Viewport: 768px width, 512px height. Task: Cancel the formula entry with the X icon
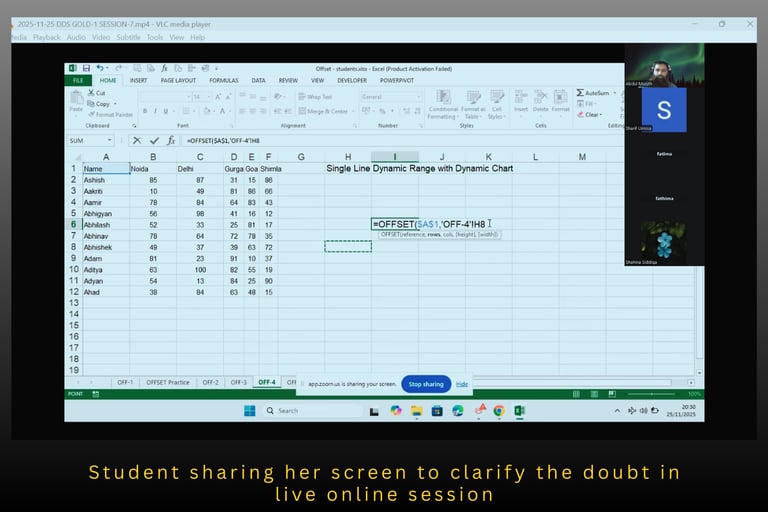(x=137, y=141)
